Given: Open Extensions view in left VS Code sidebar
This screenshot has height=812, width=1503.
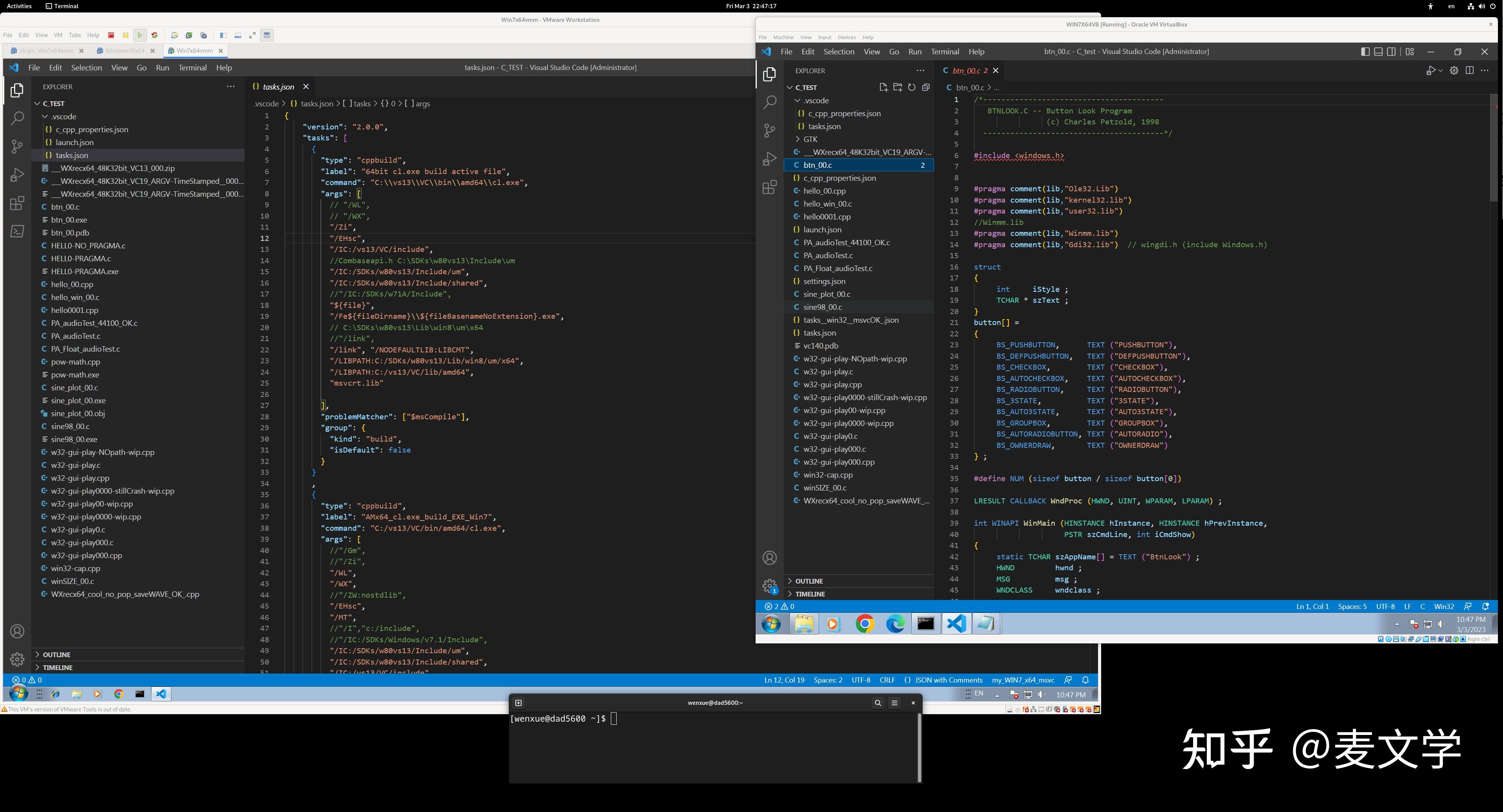Looking at the screenshot, I should coord(17,203).
